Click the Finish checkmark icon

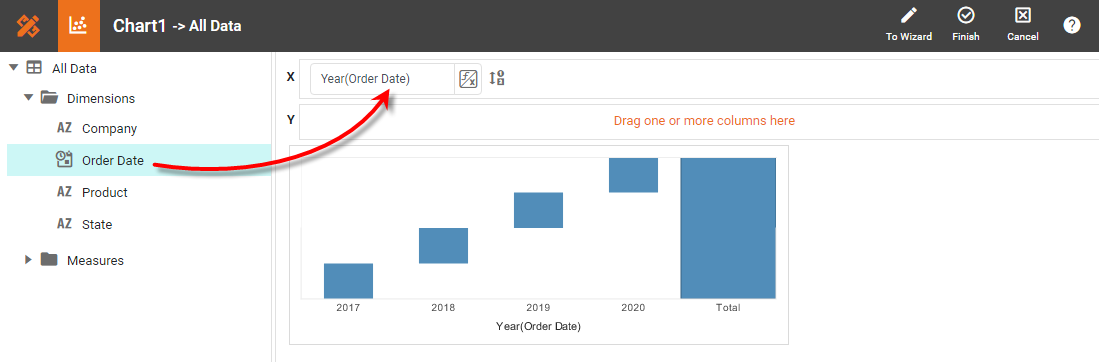pos(966,15)
